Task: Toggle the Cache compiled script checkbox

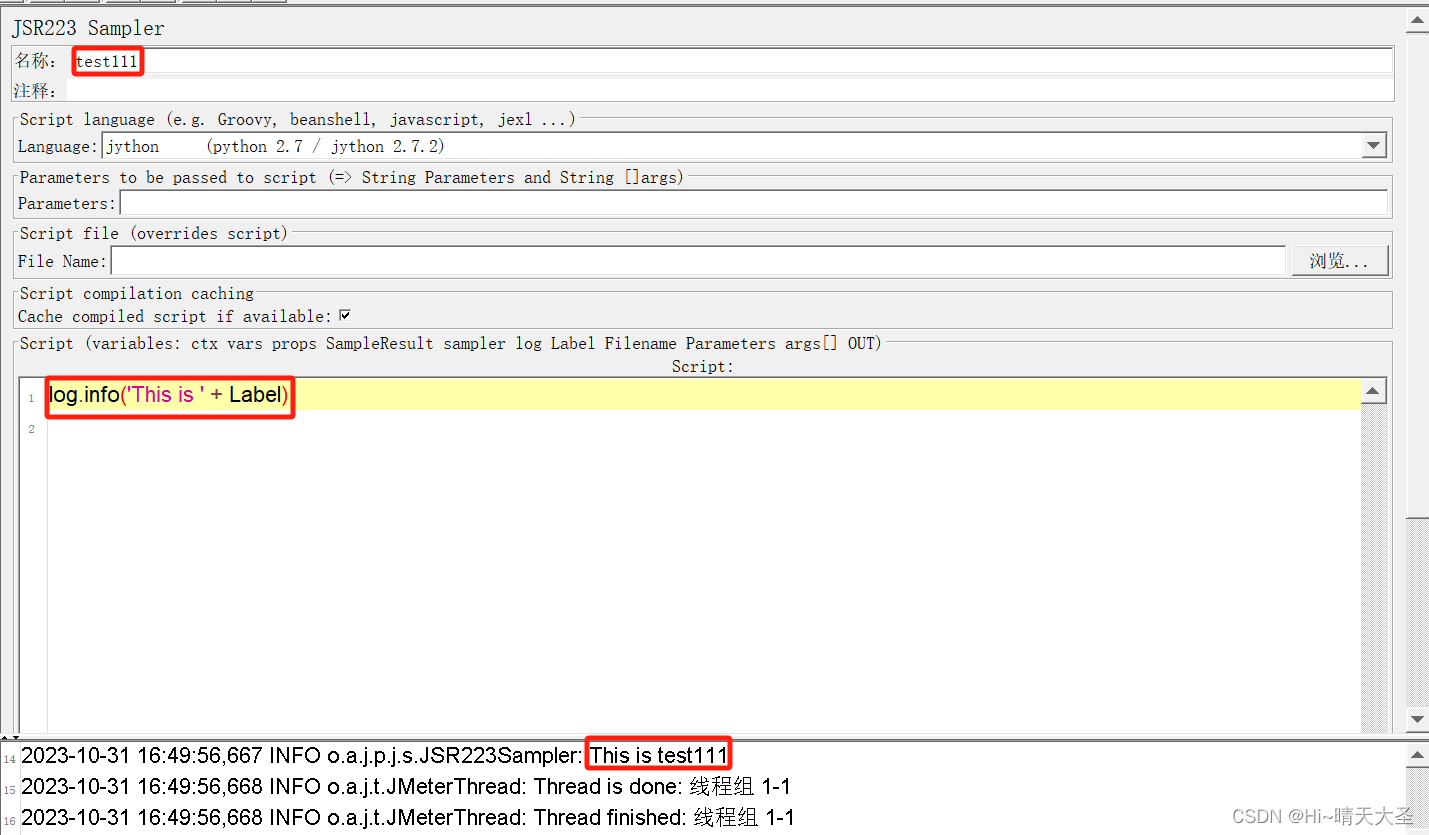Action: [x=345, y=316]
